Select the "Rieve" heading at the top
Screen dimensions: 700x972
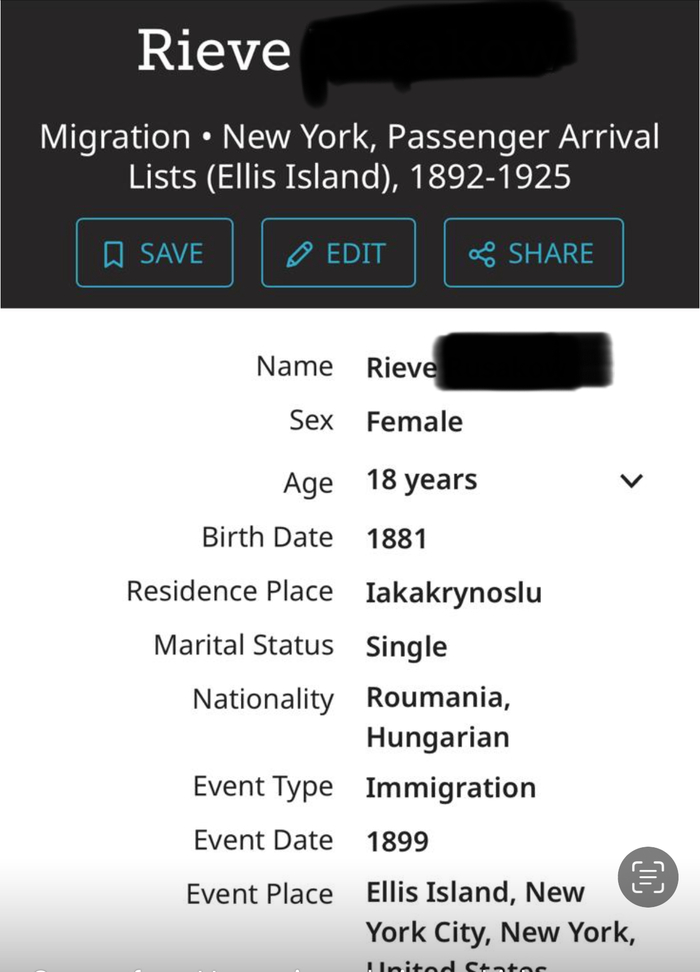click(x=214, y=50)
